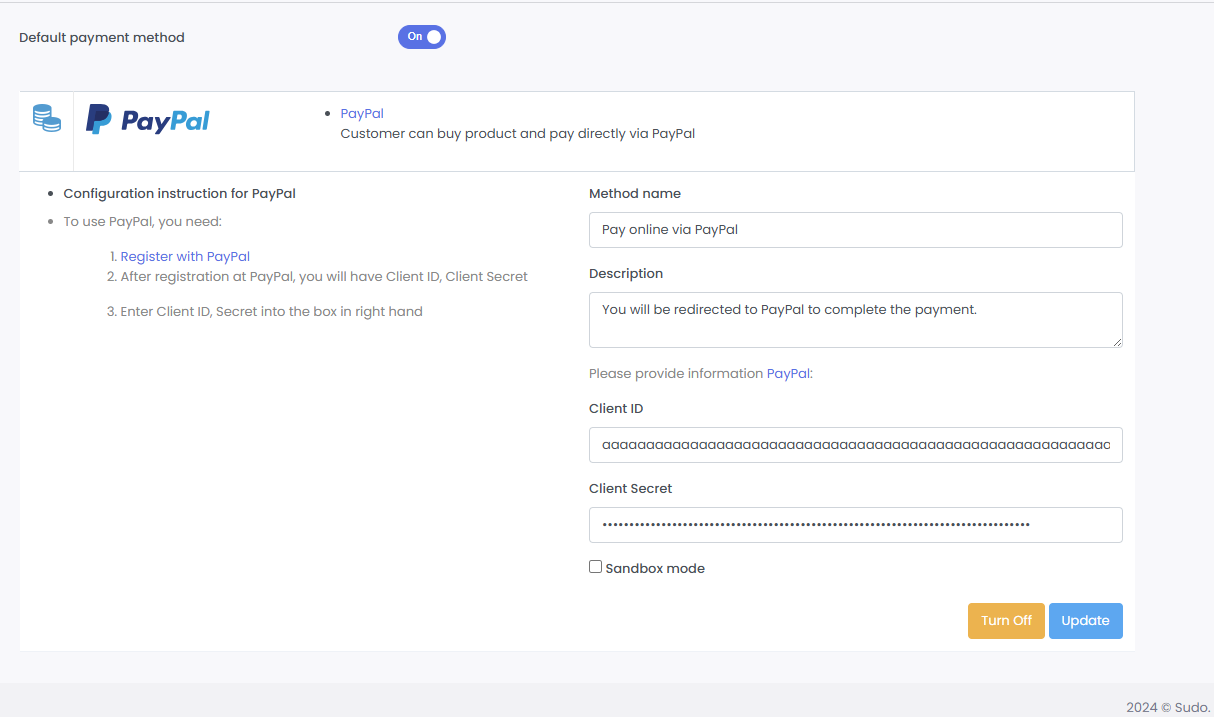
Task: Open the Register with PayPal link
Action: click(x=185, y=257)
